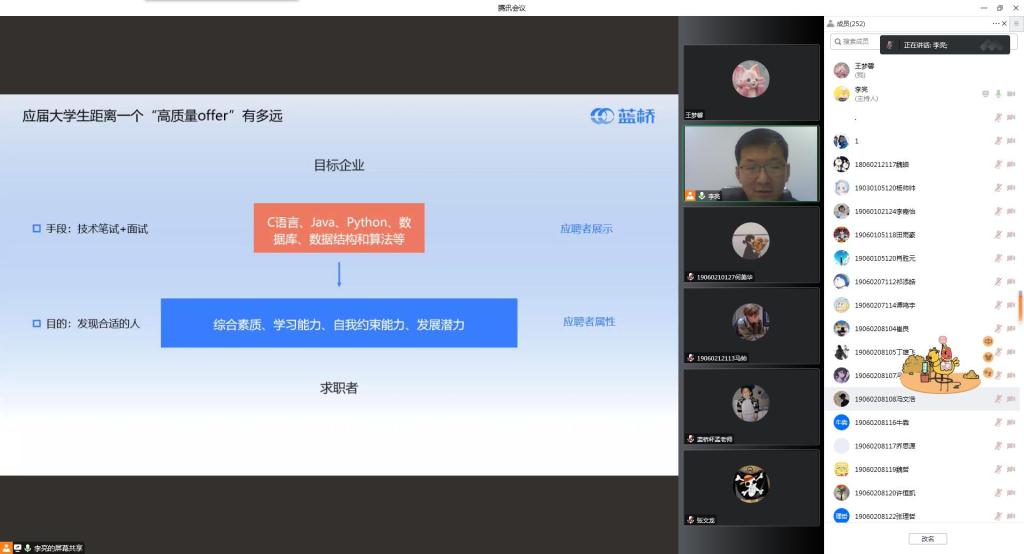The width and height of the screenshot is (1024, 554).
Task: Open the members panel more options menu
Action: click(995, 23)
